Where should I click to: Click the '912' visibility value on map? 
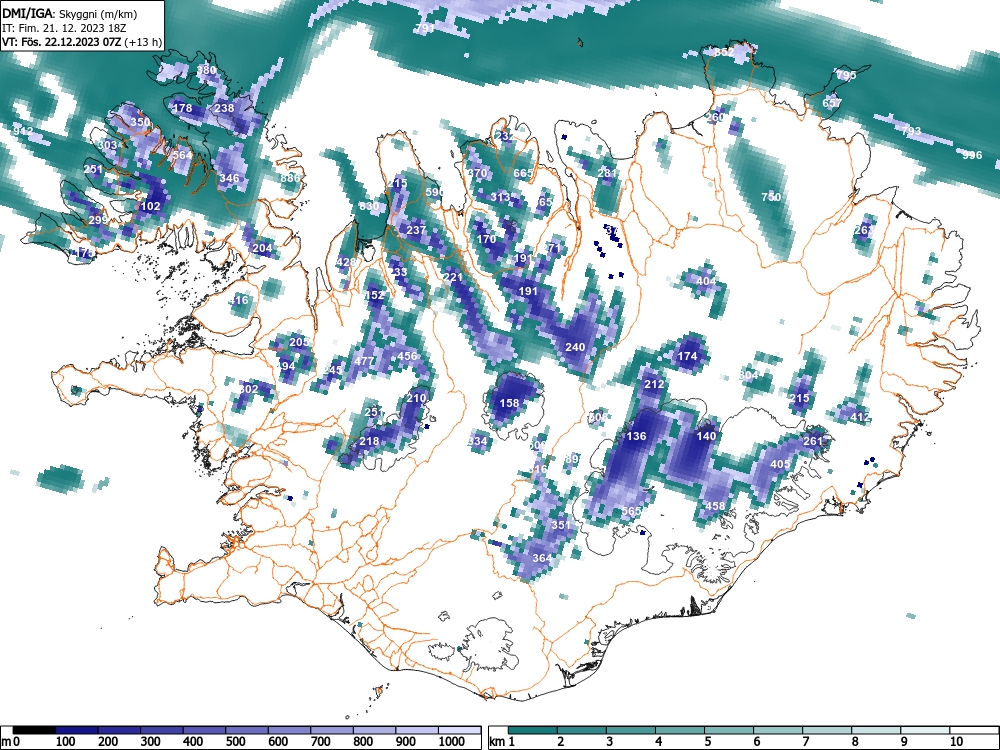tap(23, 131)
